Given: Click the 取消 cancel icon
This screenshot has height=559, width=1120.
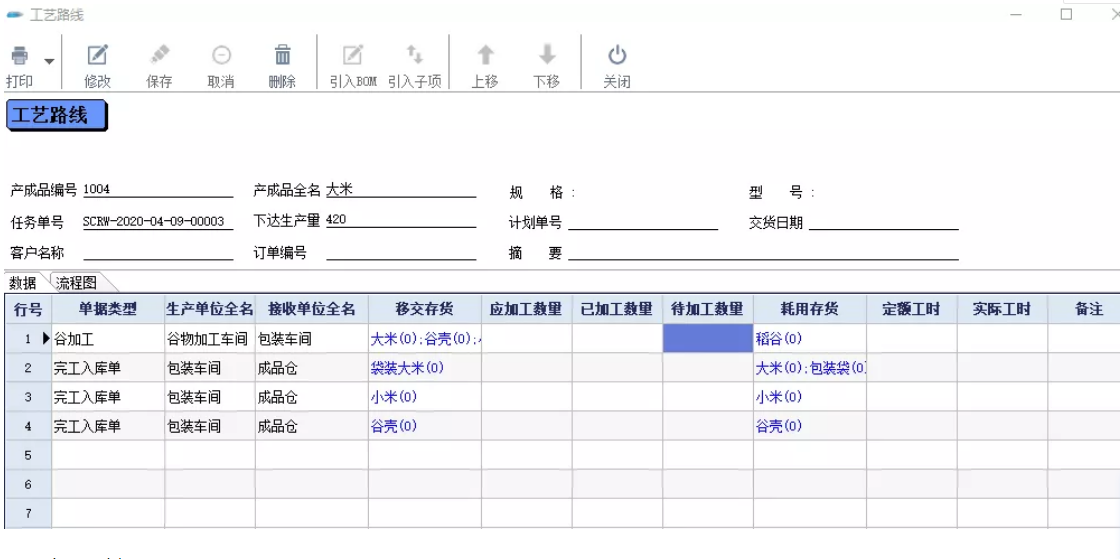Looking at the screenshot, I should [221, 56].
